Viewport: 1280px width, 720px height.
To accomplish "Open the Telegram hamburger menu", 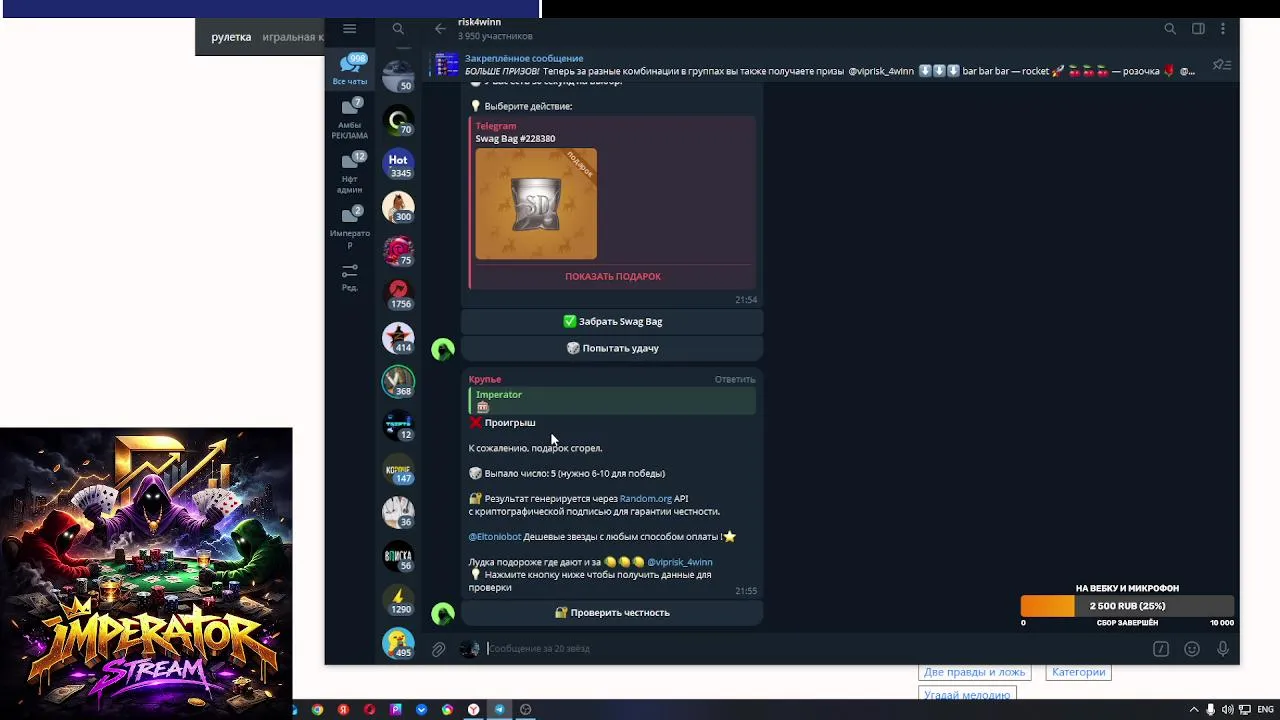I will (x=349, y=29).
